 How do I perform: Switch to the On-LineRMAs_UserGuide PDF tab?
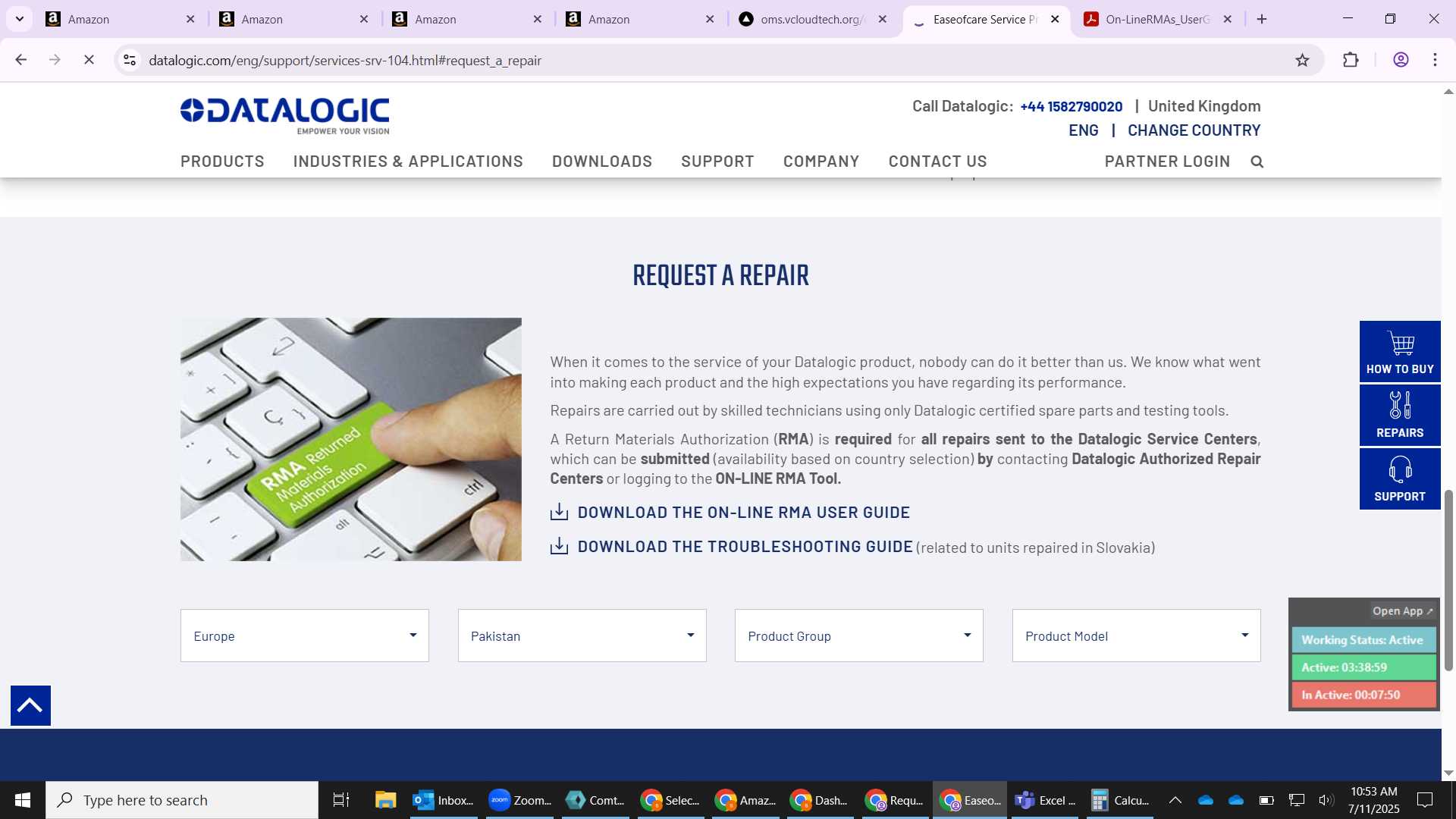click(1157, 19)
